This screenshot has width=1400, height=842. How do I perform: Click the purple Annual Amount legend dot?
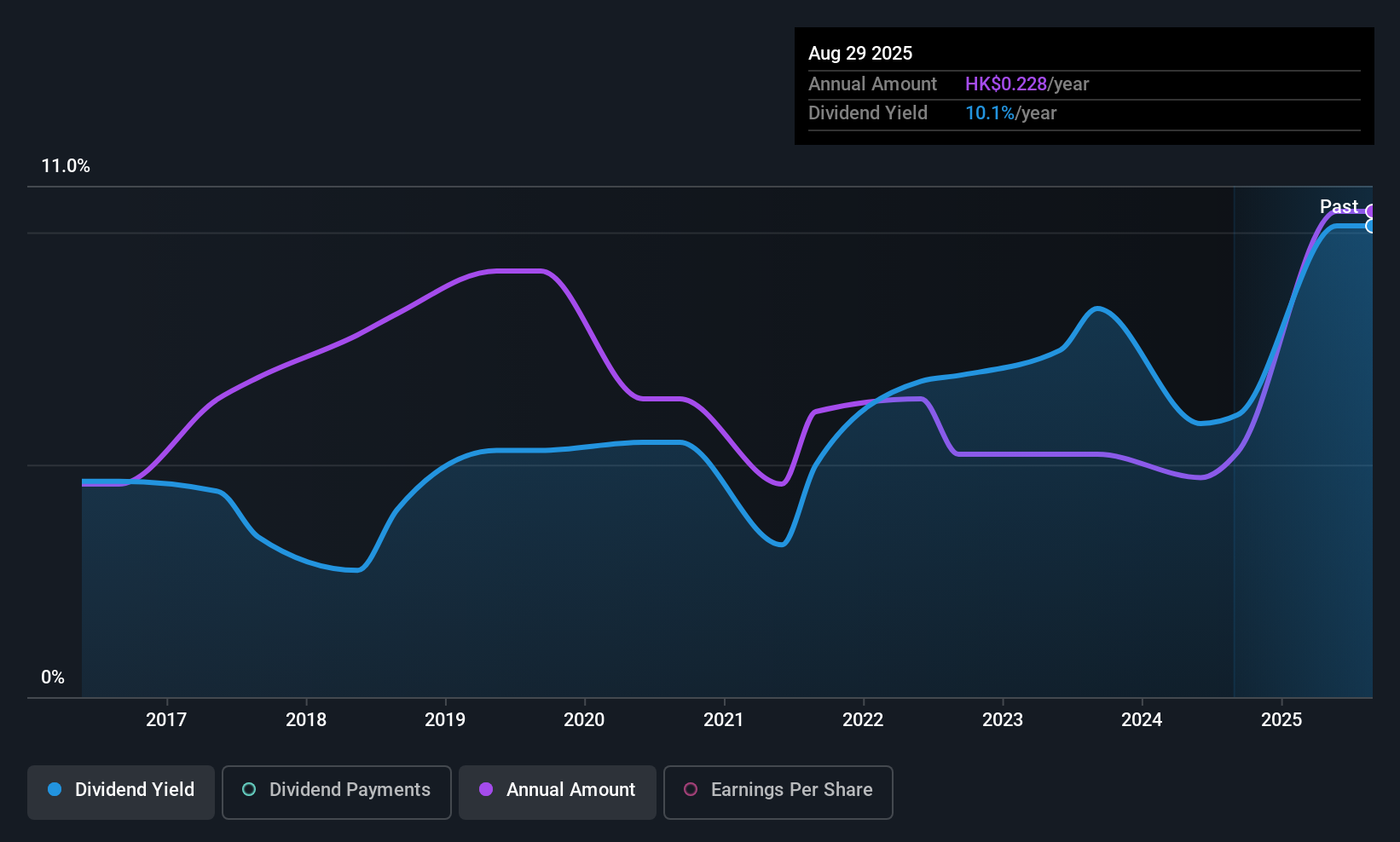pos(486,790)
